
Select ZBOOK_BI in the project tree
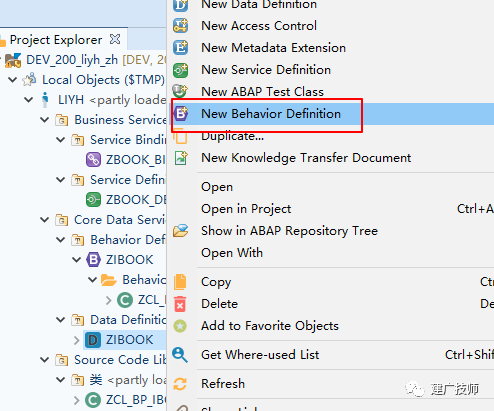click(x=135, y=160)
